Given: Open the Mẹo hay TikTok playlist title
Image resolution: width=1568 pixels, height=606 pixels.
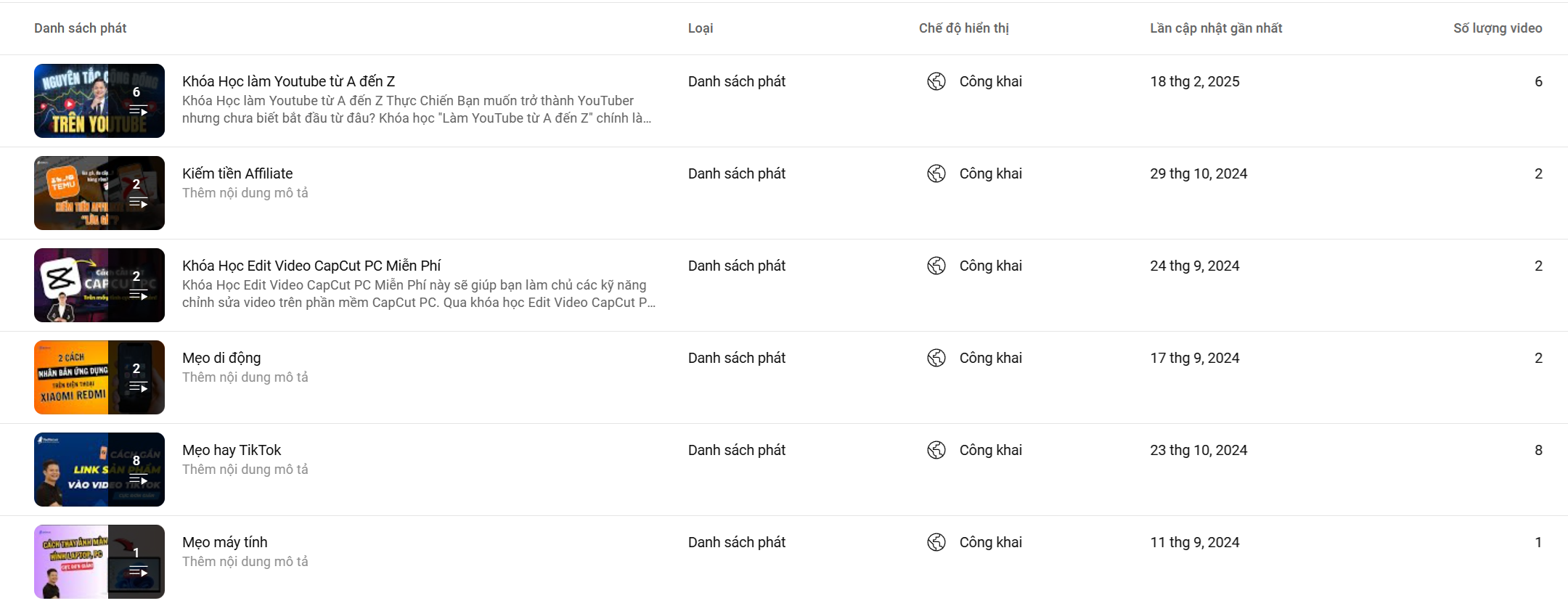Looking at the screenshot, I should [232, 450].
